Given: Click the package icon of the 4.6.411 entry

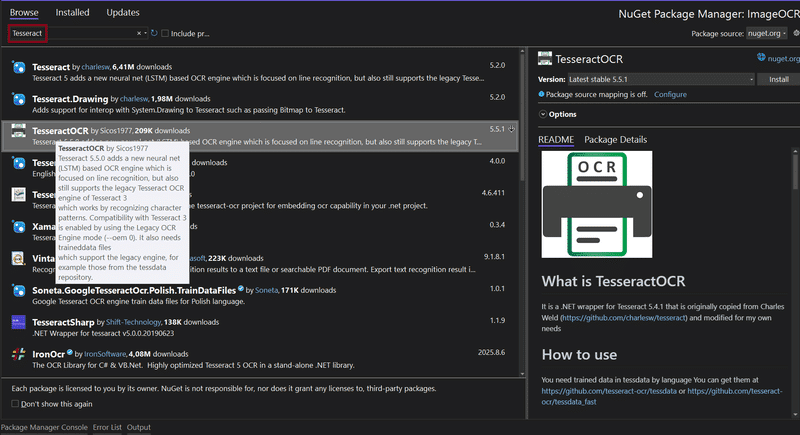Looking at the screenshot, I should pyautogui.click(x=19, y=195).
